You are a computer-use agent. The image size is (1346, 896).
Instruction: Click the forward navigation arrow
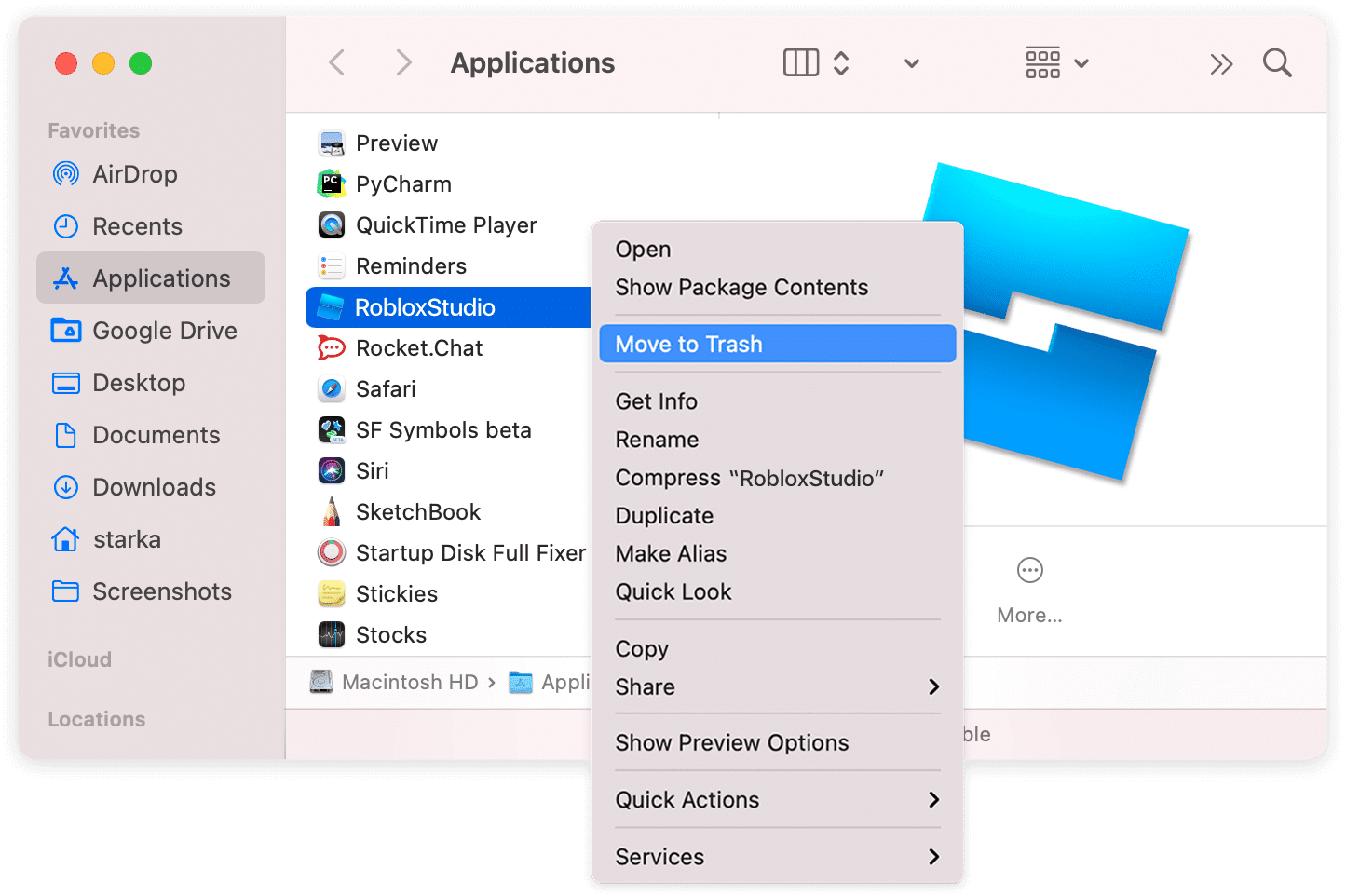click(403, 63)
